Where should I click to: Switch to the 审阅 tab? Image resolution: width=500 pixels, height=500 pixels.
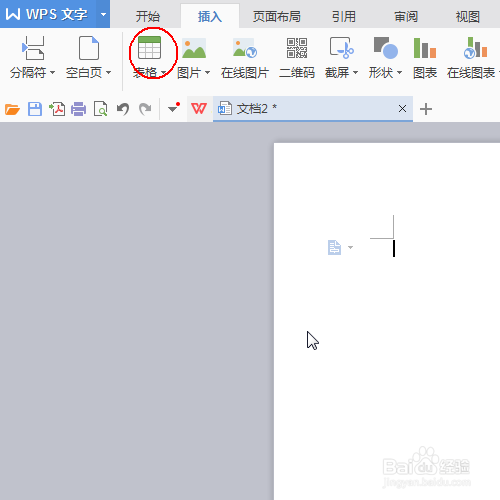tap(406, 16)
